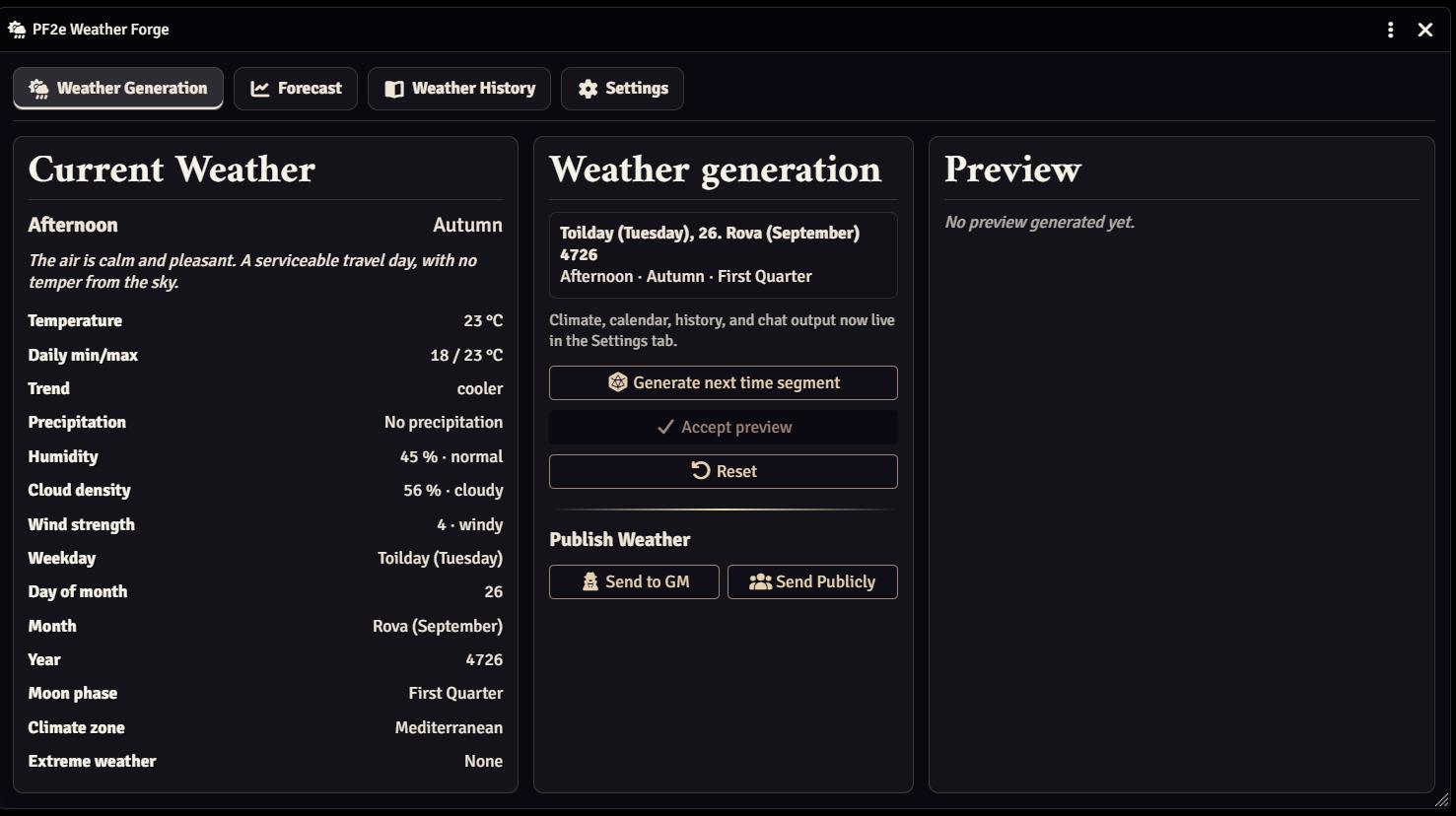
Task: Open the Weather Generation tab
Action: pos(118,89)
